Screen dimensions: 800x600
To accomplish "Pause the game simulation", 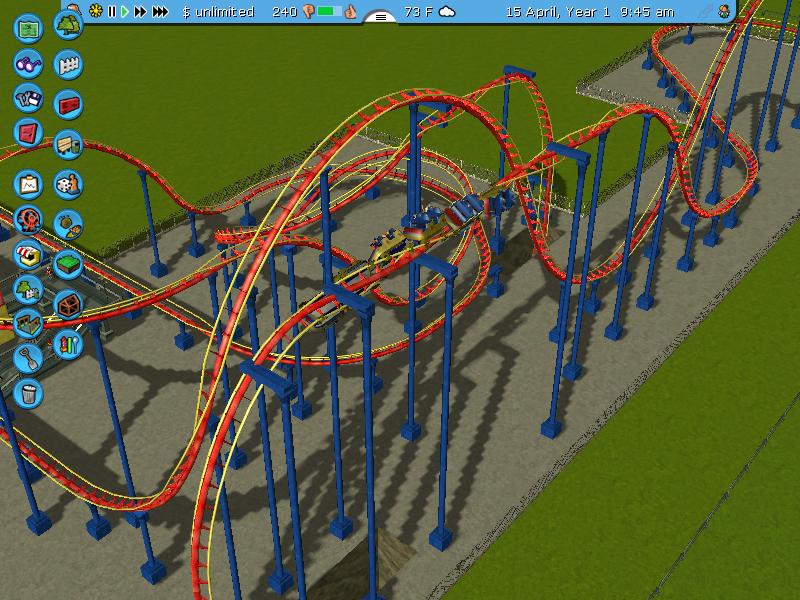I will tap(112, 12).
